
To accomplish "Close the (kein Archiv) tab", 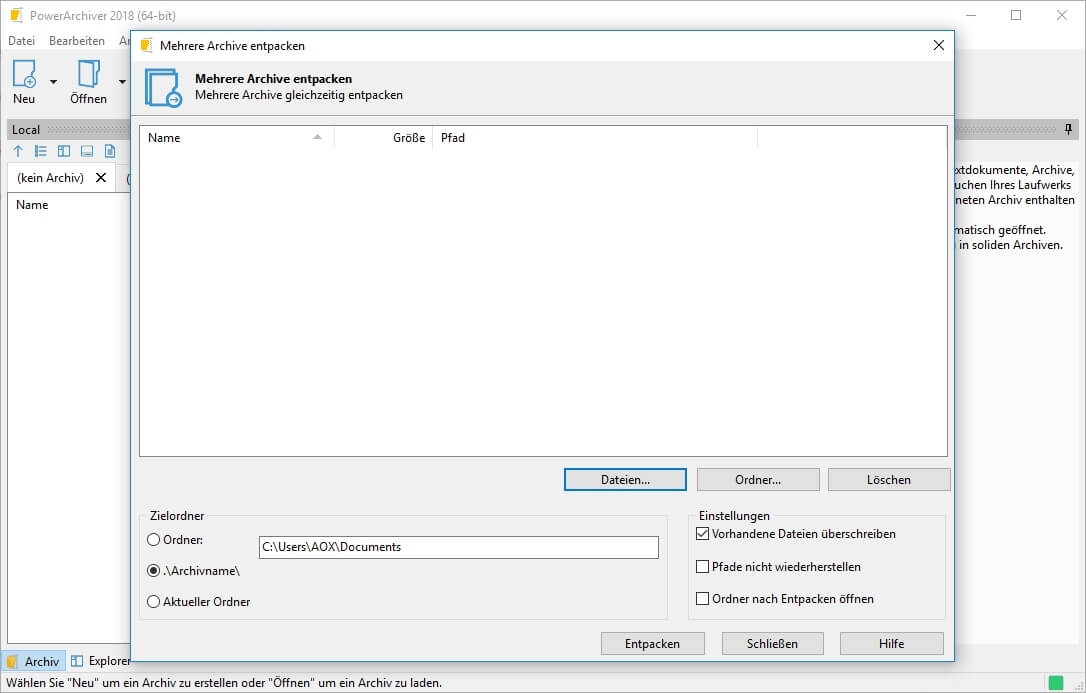I will 101,178.
